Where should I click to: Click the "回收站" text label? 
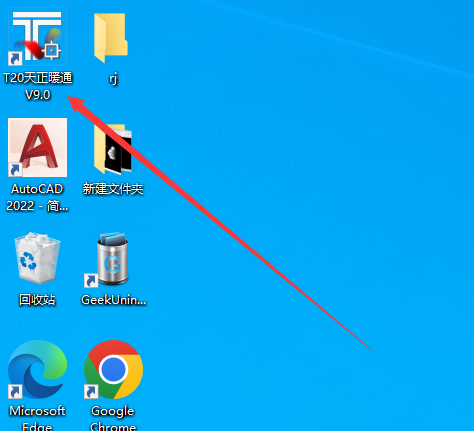tap(37, 300)
